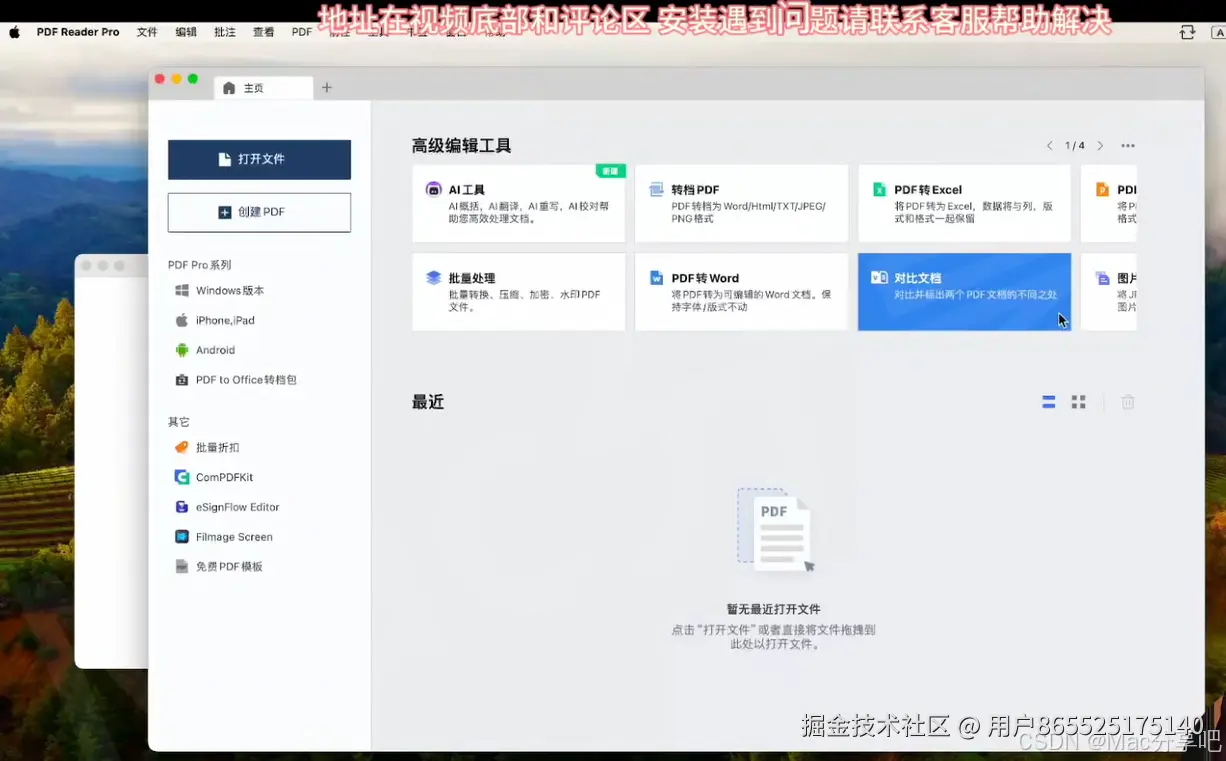
Task: Switch recent files to list view
Action: (1048, 401)
